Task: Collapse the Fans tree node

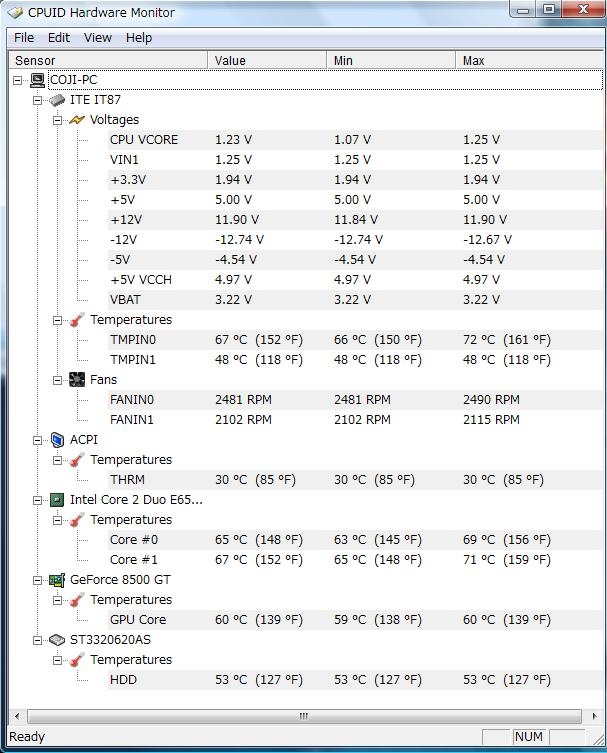Action: pos(58,380)
